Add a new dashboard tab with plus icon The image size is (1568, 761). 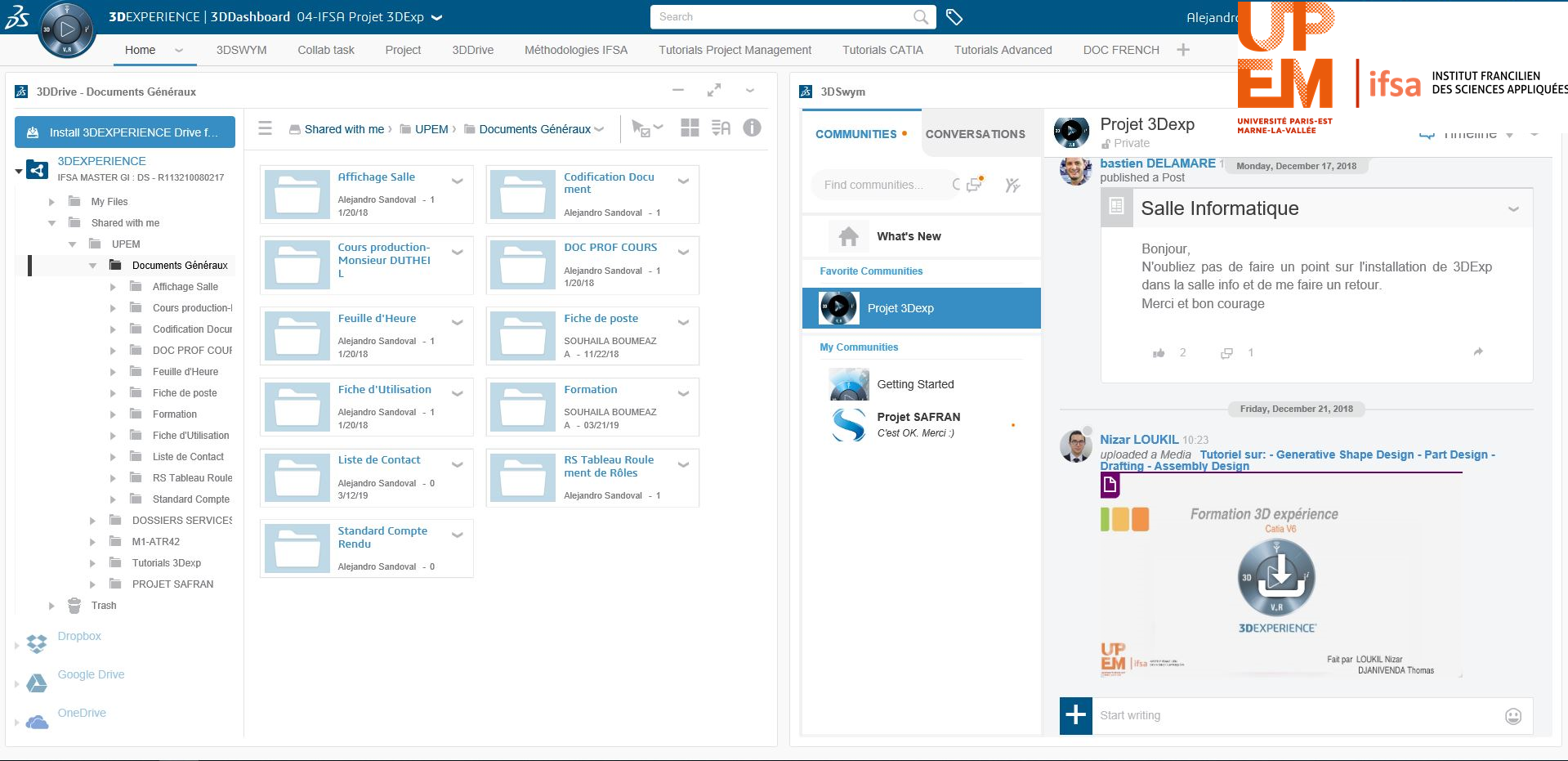(1182, 50)
